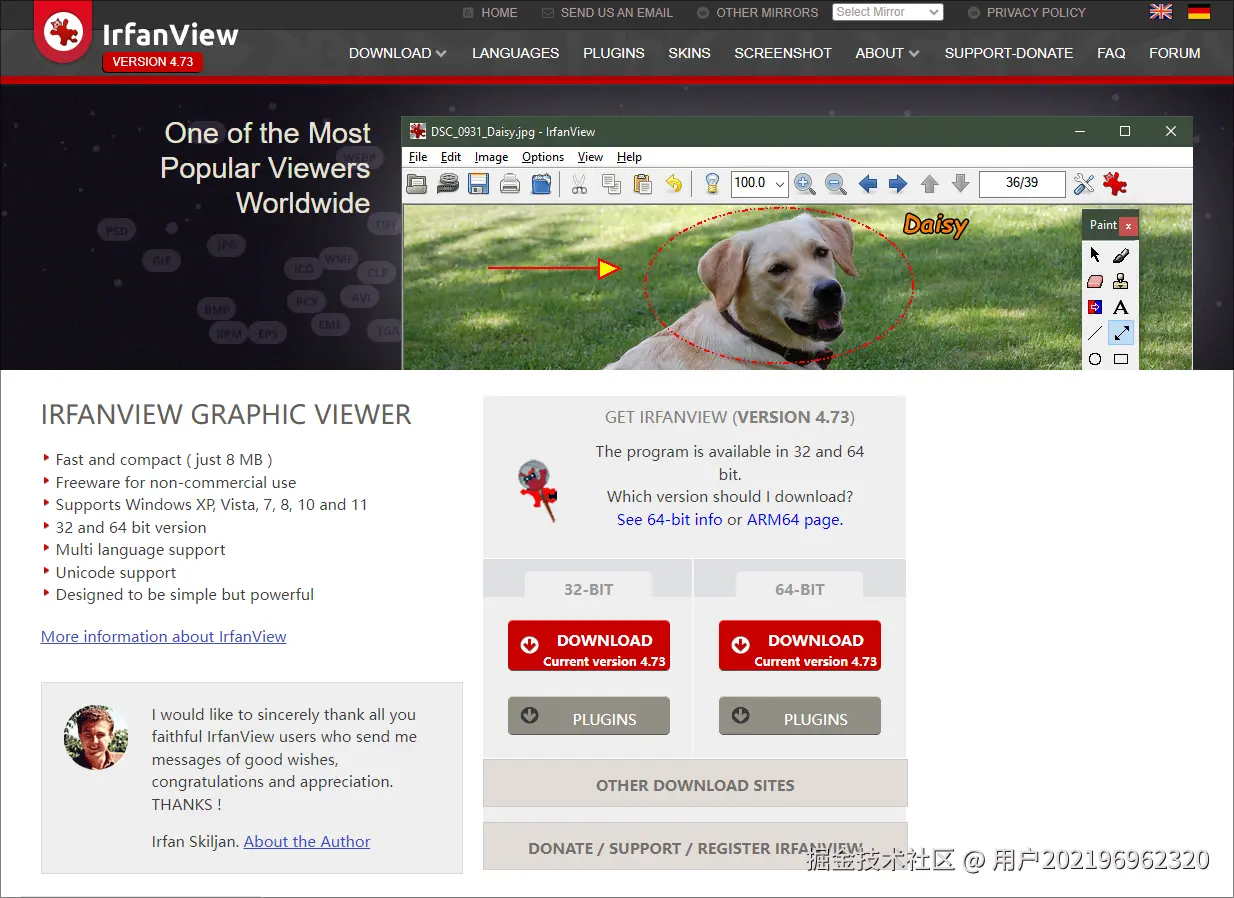Click the yellow Undo arrow icon
Screen dimensions: 1234x898
pos(674,184)
